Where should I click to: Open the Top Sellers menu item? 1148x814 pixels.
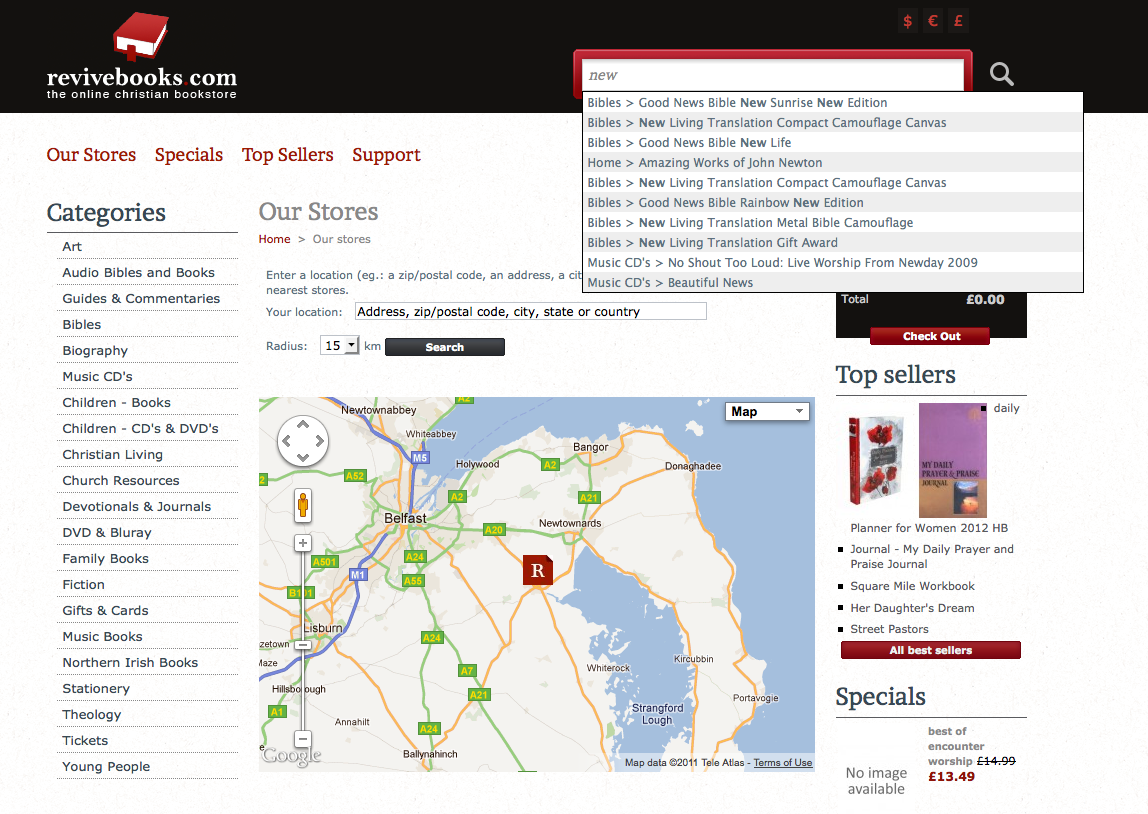point(288,155)
